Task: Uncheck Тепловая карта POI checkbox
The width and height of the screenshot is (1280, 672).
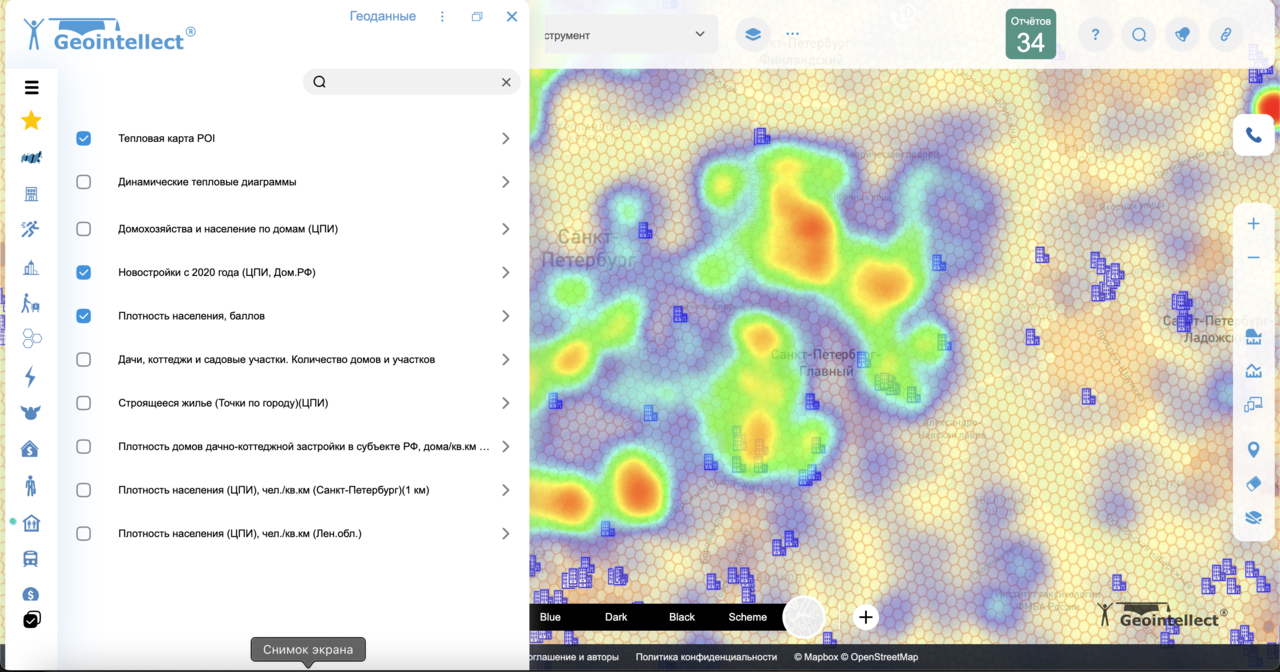Action: pyautogui.click(x=84, y=139)
